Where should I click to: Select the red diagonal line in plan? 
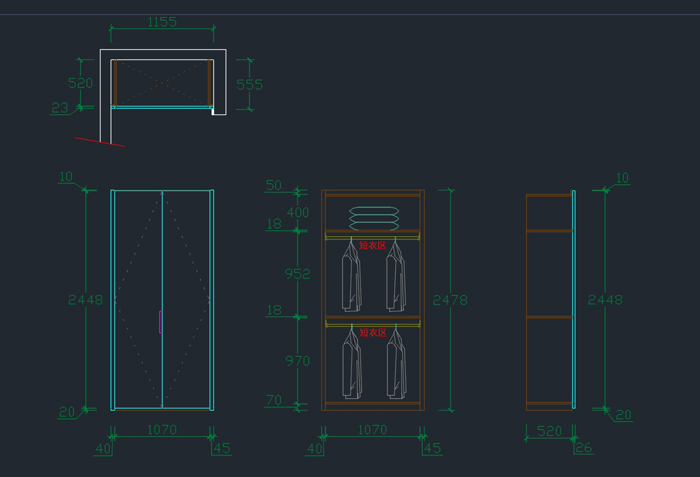point(100,142)
